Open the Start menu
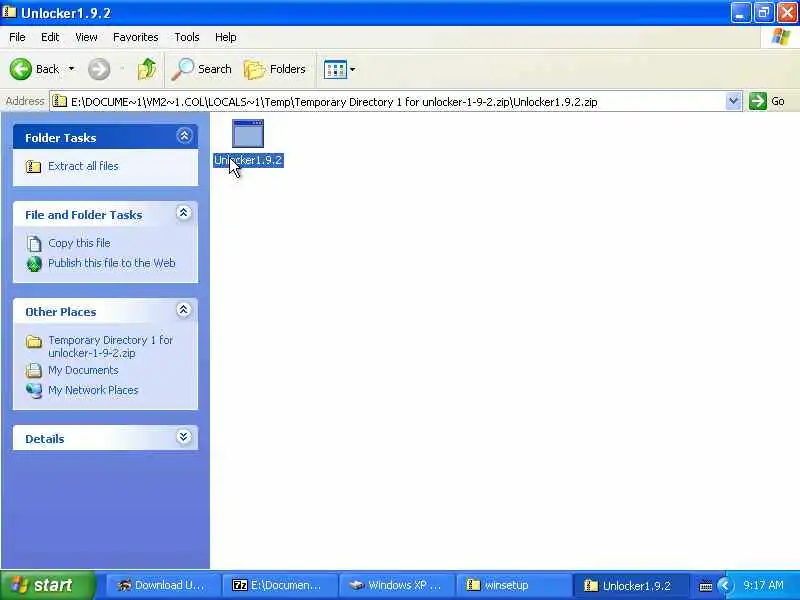Viewport: 800px width, 600px height. pyautogui.click(x=48, y=585)
